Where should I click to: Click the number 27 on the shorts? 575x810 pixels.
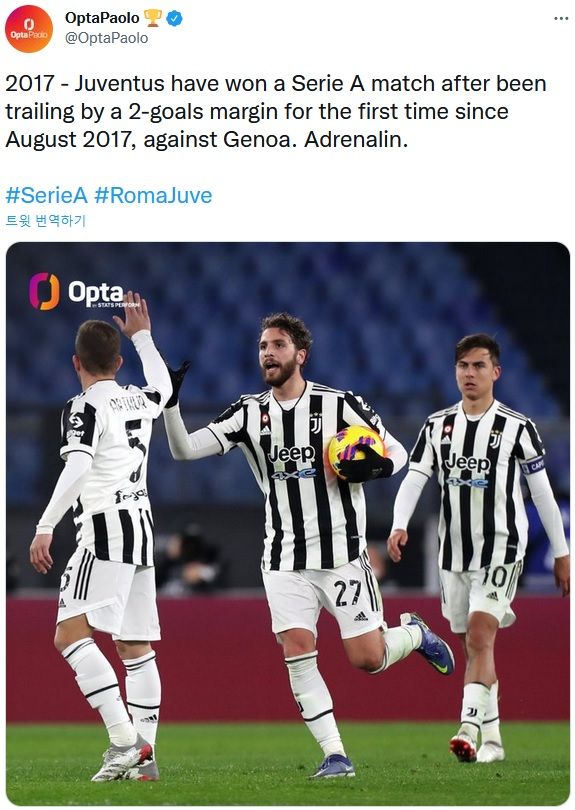click(347, 592)
